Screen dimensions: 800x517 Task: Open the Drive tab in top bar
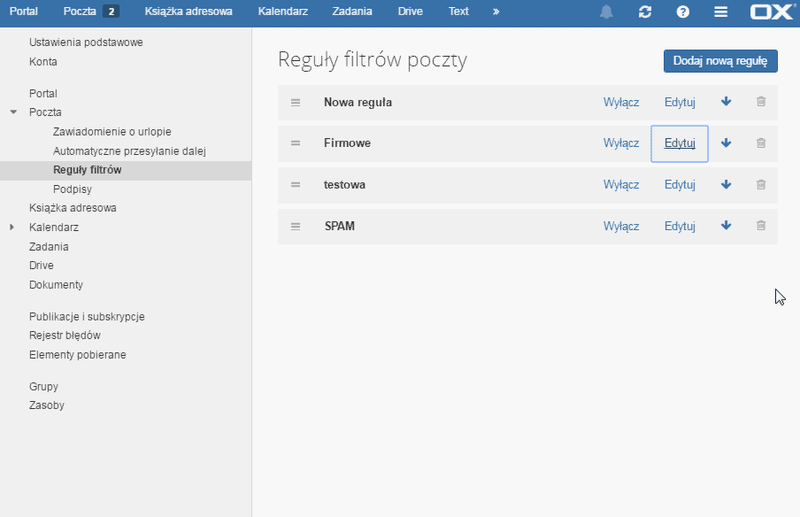[x=410, y=11]
